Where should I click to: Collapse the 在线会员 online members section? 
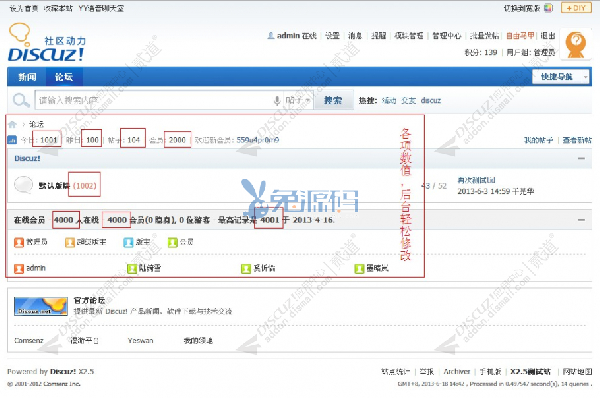coord(581,220)
